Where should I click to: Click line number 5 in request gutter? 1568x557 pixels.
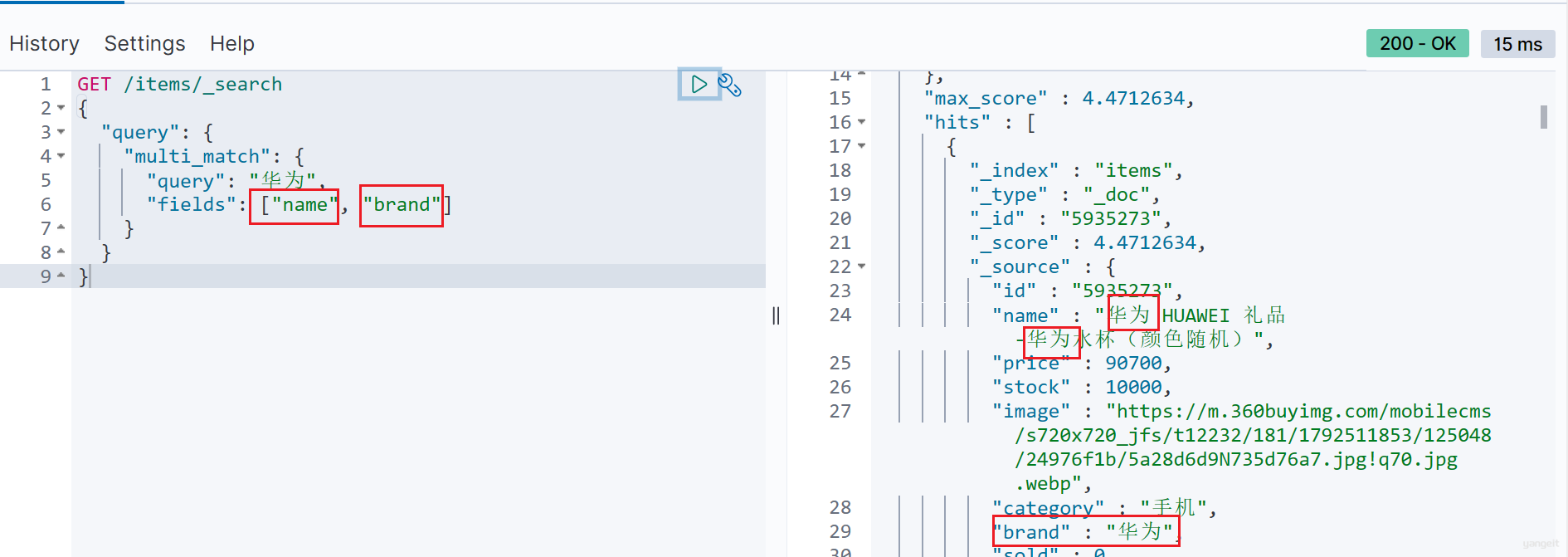(46, 180)
